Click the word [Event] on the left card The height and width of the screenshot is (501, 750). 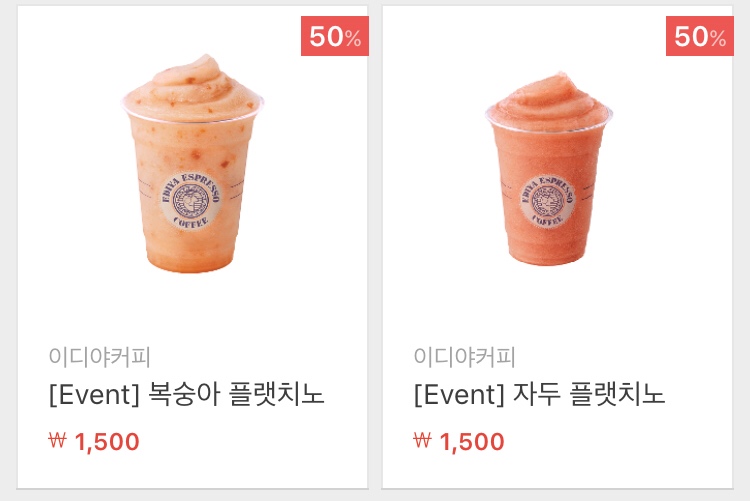pos(94,395)
